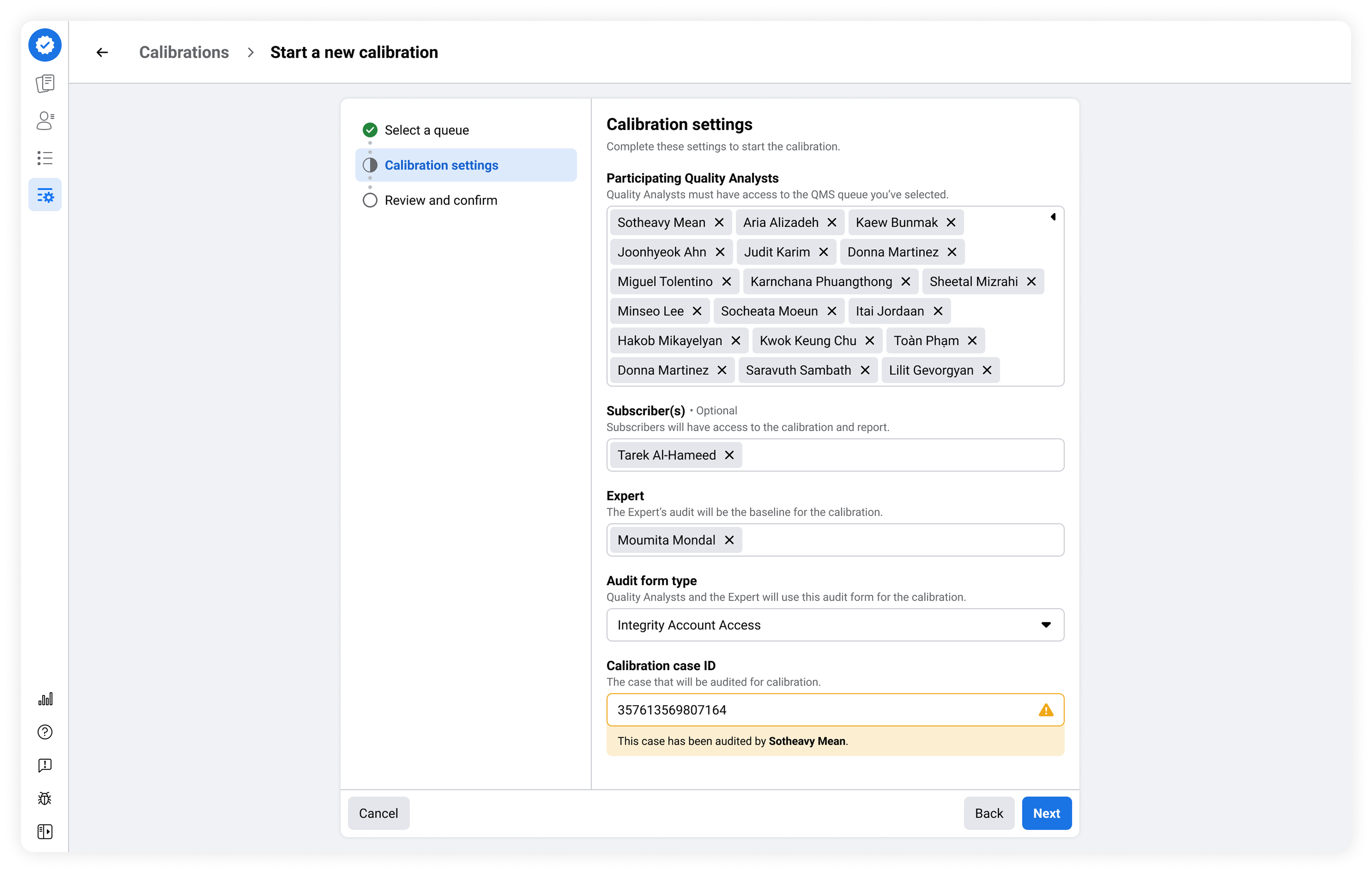Remove Tarek Al-Hameed from subscribers
1372x873 pixels.
tap(729, 455)
